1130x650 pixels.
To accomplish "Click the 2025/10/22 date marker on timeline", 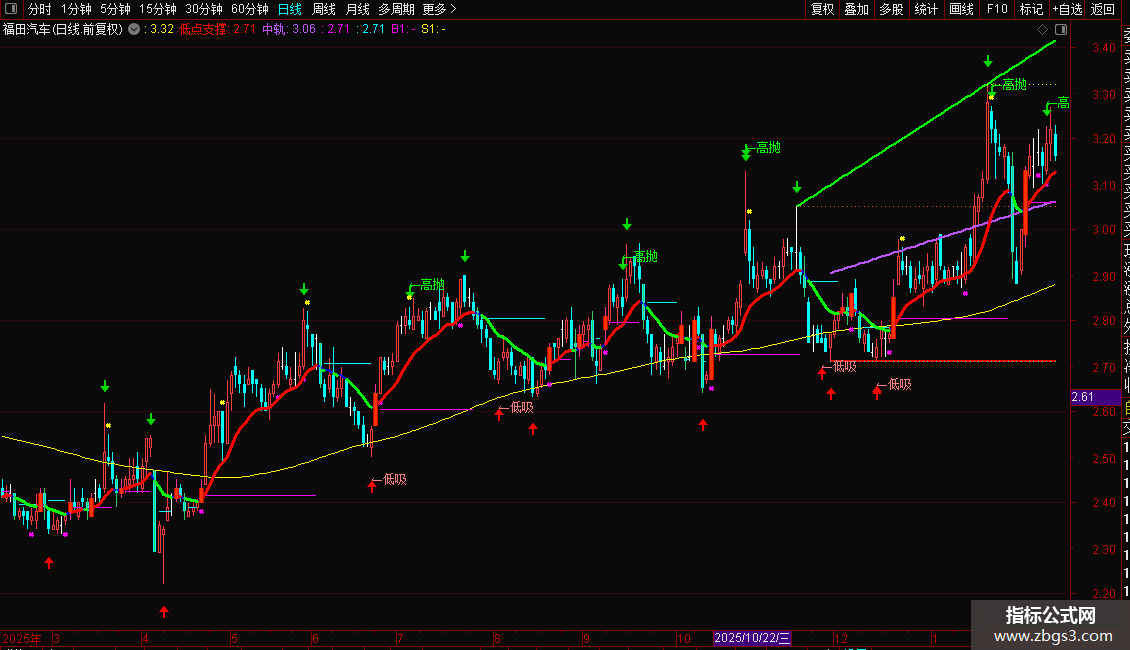I will pyautogui.click(x=753, y=638).
